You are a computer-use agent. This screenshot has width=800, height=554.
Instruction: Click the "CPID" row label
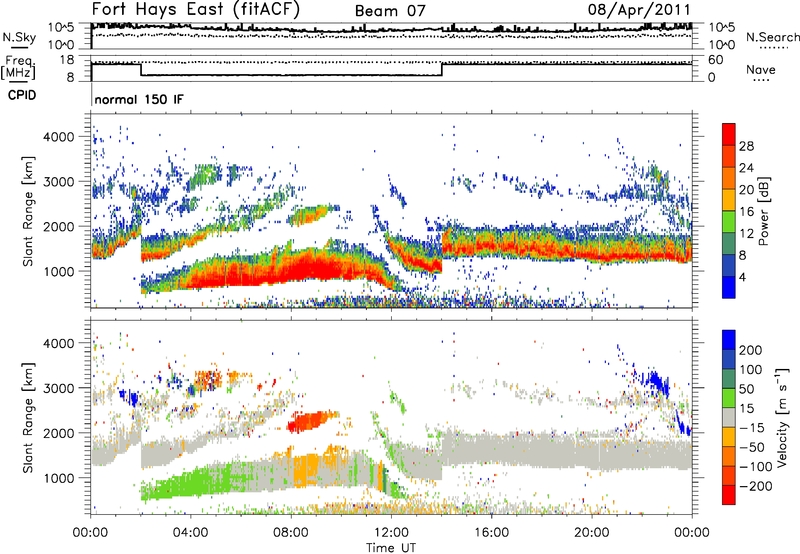(x=21, y=95)
